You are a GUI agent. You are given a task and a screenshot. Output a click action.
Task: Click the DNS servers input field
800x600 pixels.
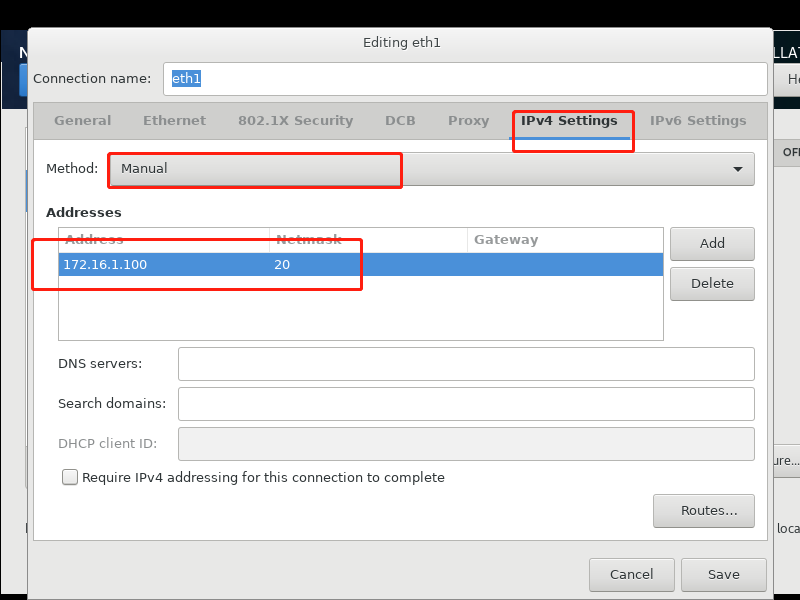pyautogui.click(x=466, y=364)
